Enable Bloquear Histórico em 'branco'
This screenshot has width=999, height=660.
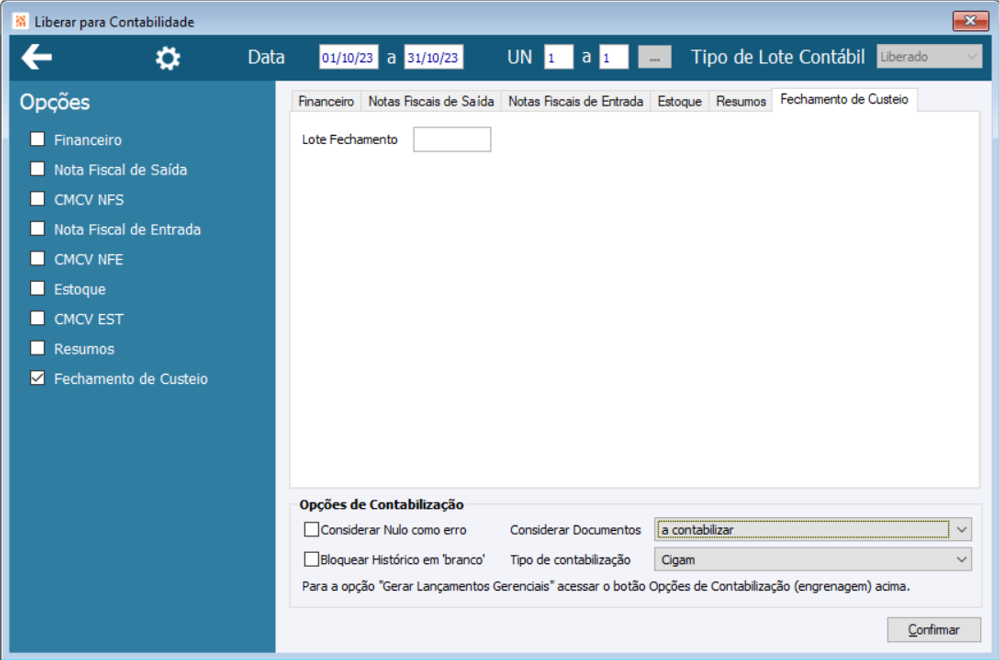311,559
